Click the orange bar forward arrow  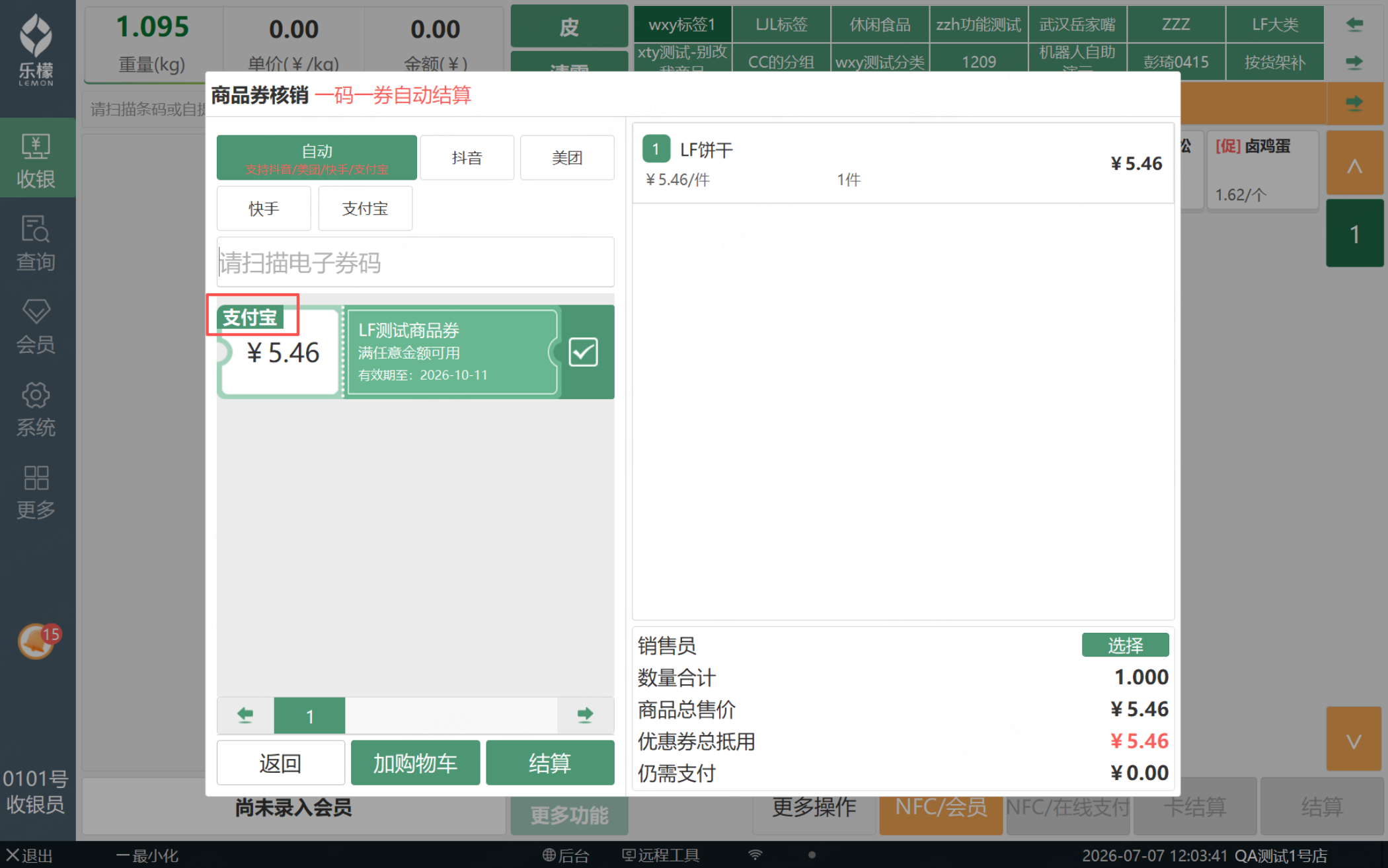pyautogui.click(x=1354, y=103)
